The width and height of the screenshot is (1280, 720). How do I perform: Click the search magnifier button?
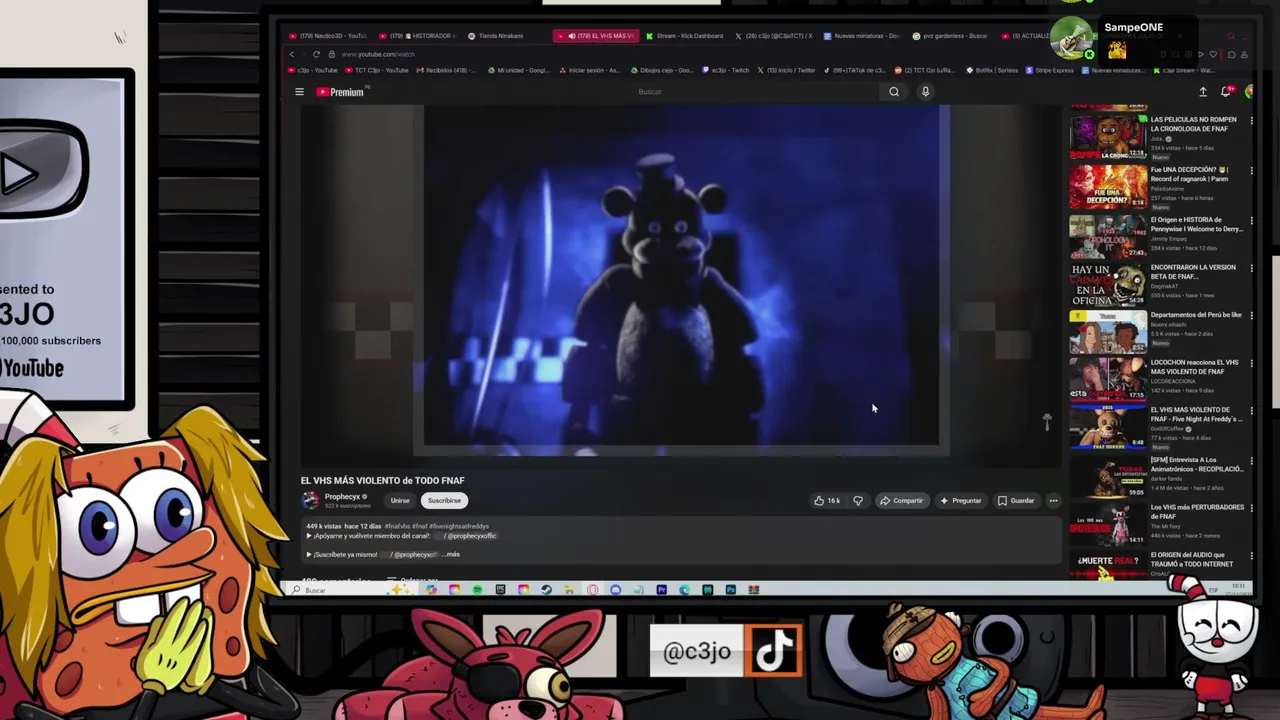(894, 92)
